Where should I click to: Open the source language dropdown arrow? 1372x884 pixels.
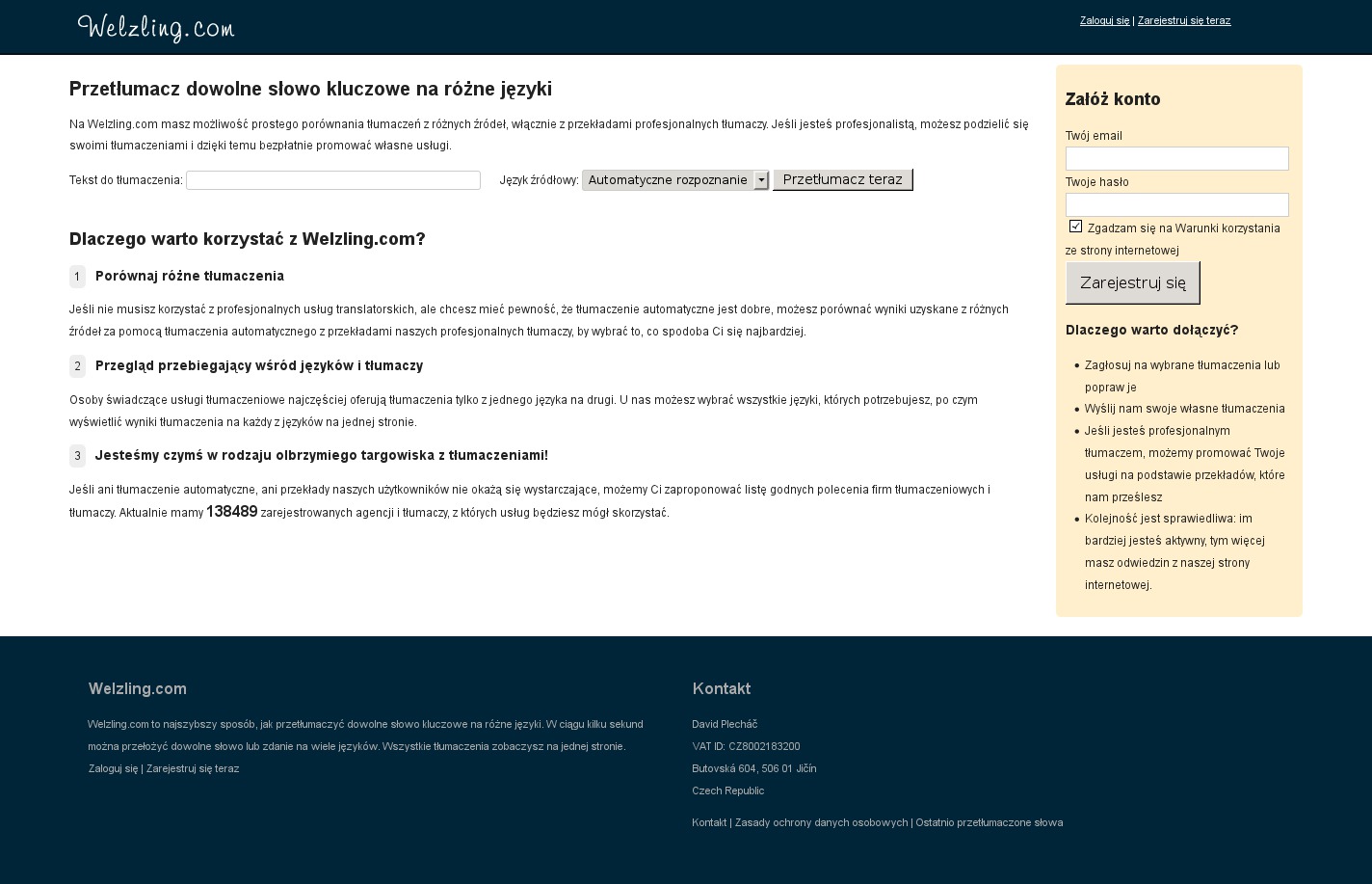(761, 180)
